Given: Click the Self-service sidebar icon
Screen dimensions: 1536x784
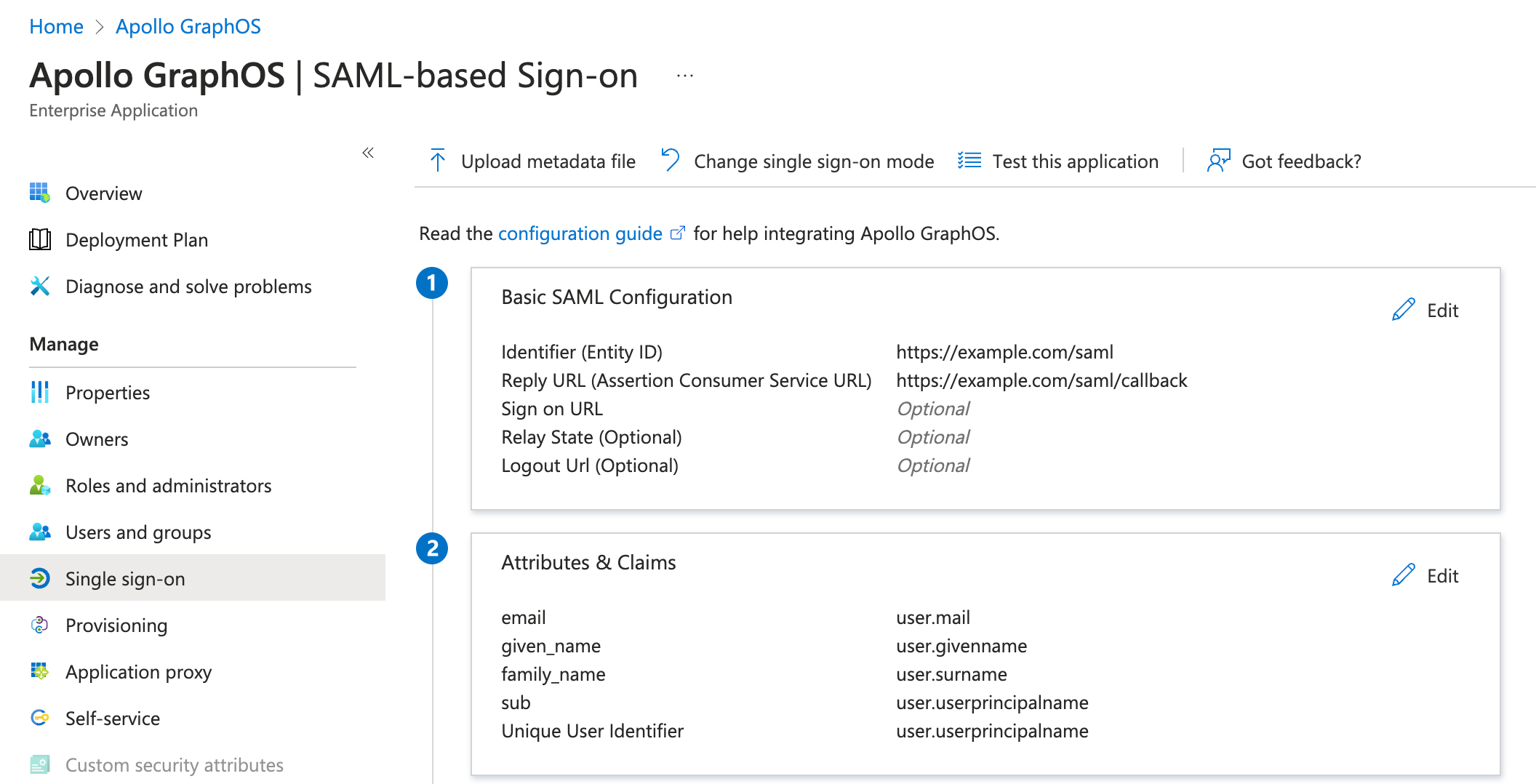Looking at the screenshot, I should [x=40, y=719].
